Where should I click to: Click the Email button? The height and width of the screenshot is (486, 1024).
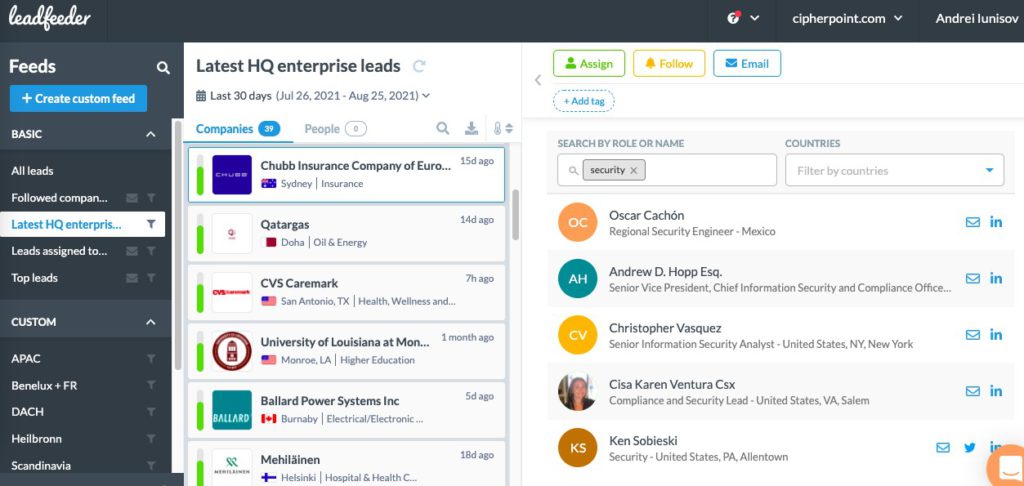747,63
